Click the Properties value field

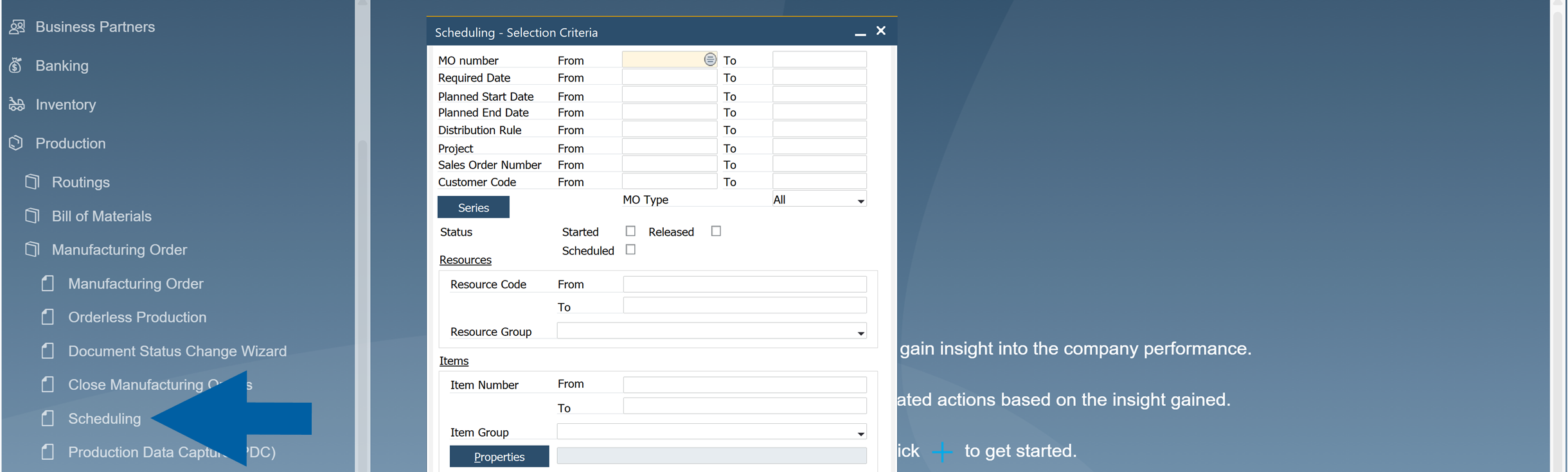click(711, 456)
